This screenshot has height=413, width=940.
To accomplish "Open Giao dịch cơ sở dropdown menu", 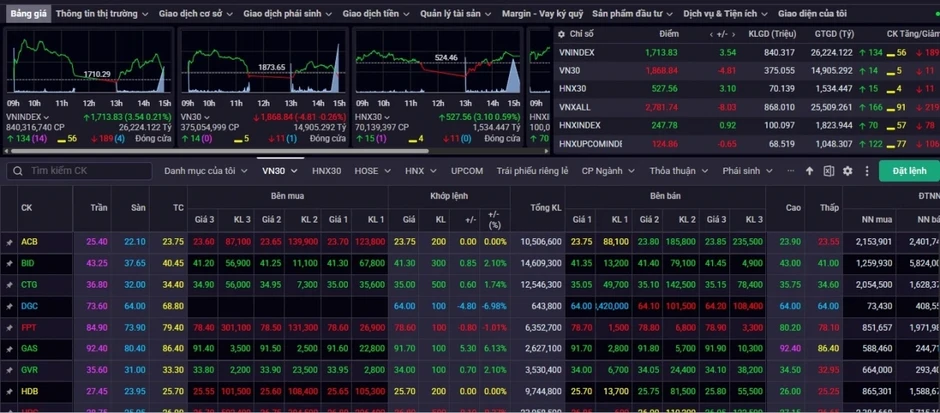I will point(197,13).
